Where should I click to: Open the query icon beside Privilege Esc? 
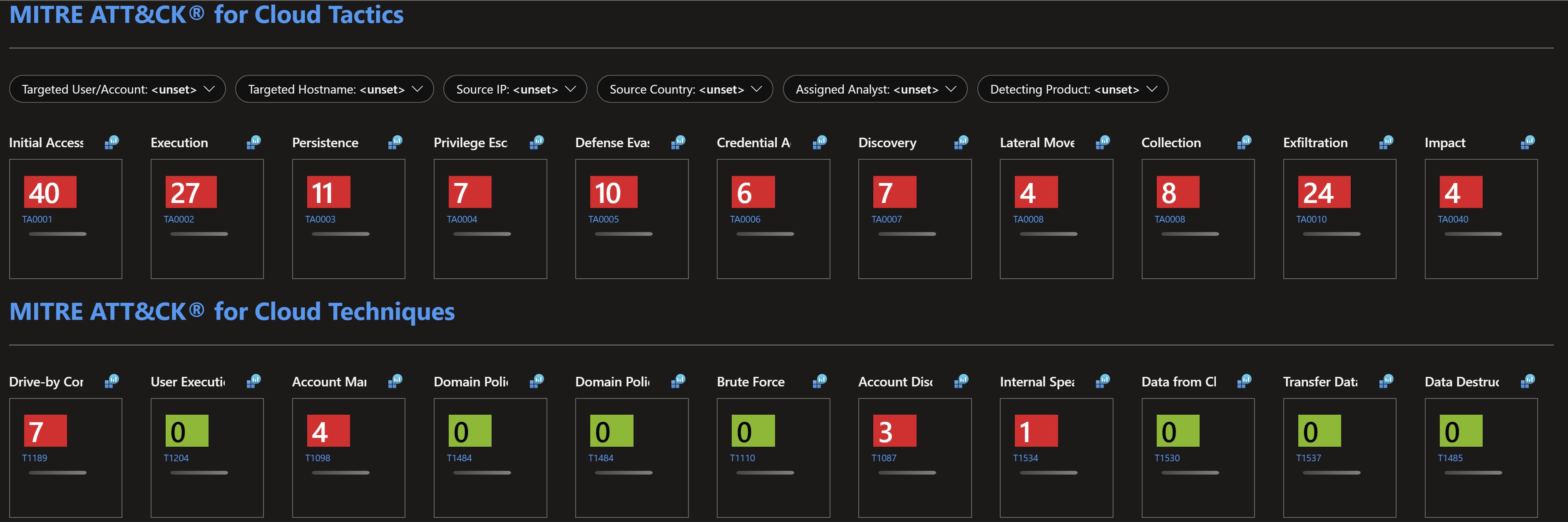[x=537, y=142]
